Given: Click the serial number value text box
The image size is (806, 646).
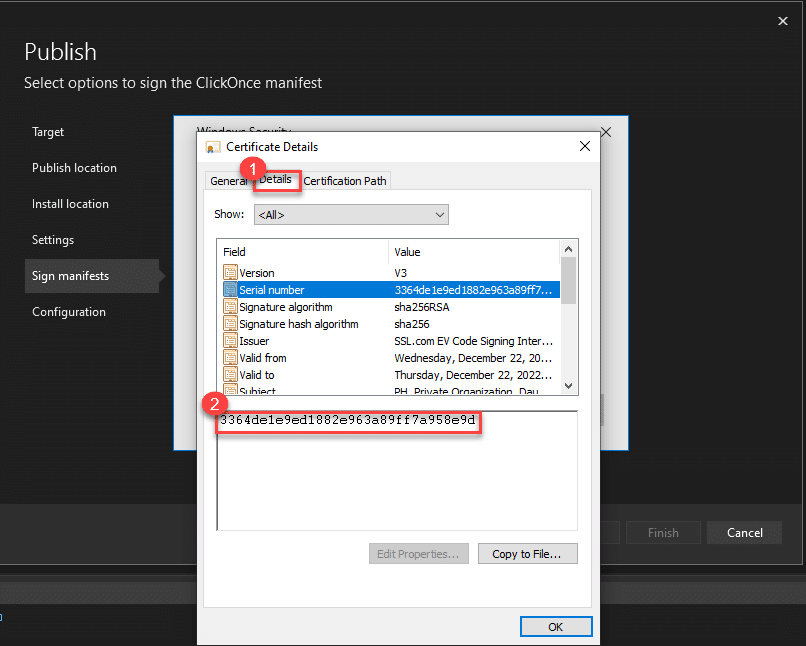Looking at the screenshot, I should 396,470.
